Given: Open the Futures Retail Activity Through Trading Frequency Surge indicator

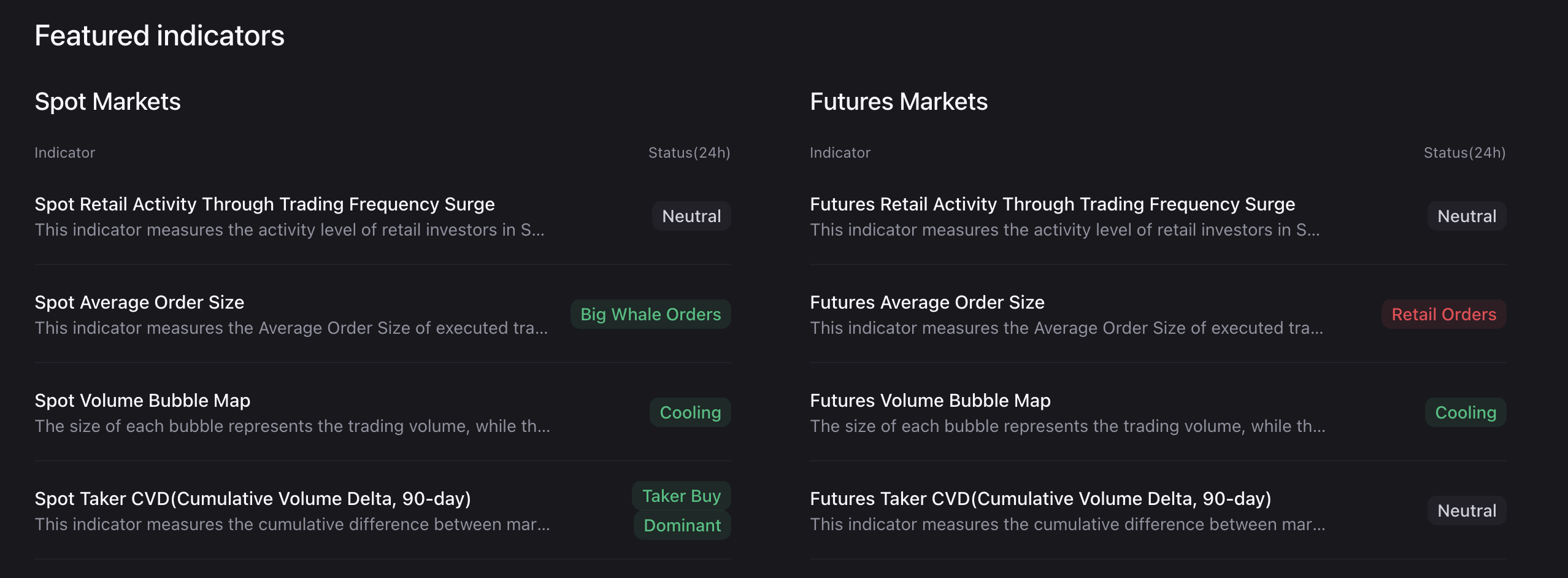Looking at the screenshot, I should coord(1052,204).
